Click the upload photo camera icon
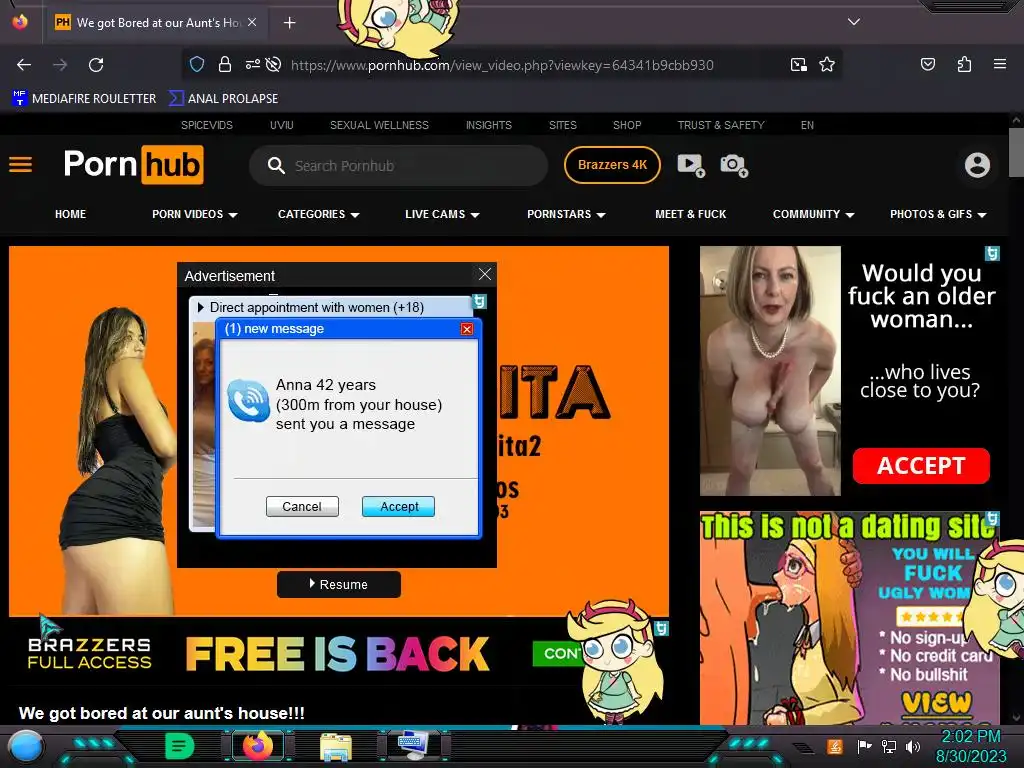Image resolution: width=1024 pixels, height=768 pixels. [x=733, y=165]
